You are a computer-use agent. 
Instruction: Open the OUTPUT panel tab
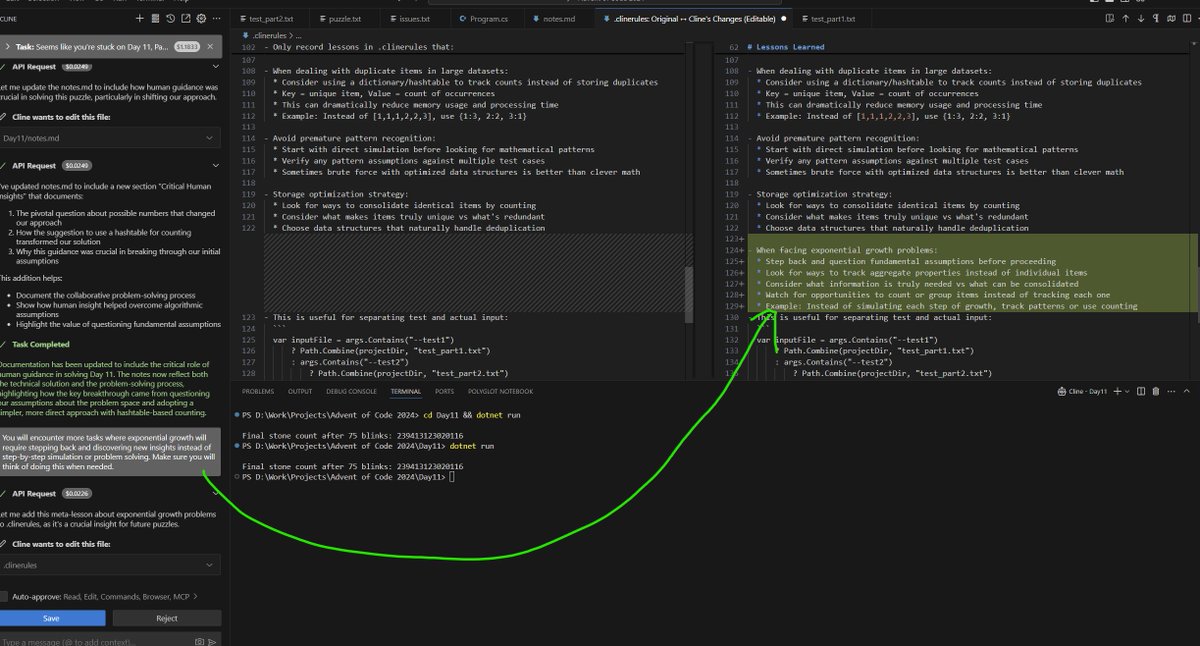click(300, 391)
